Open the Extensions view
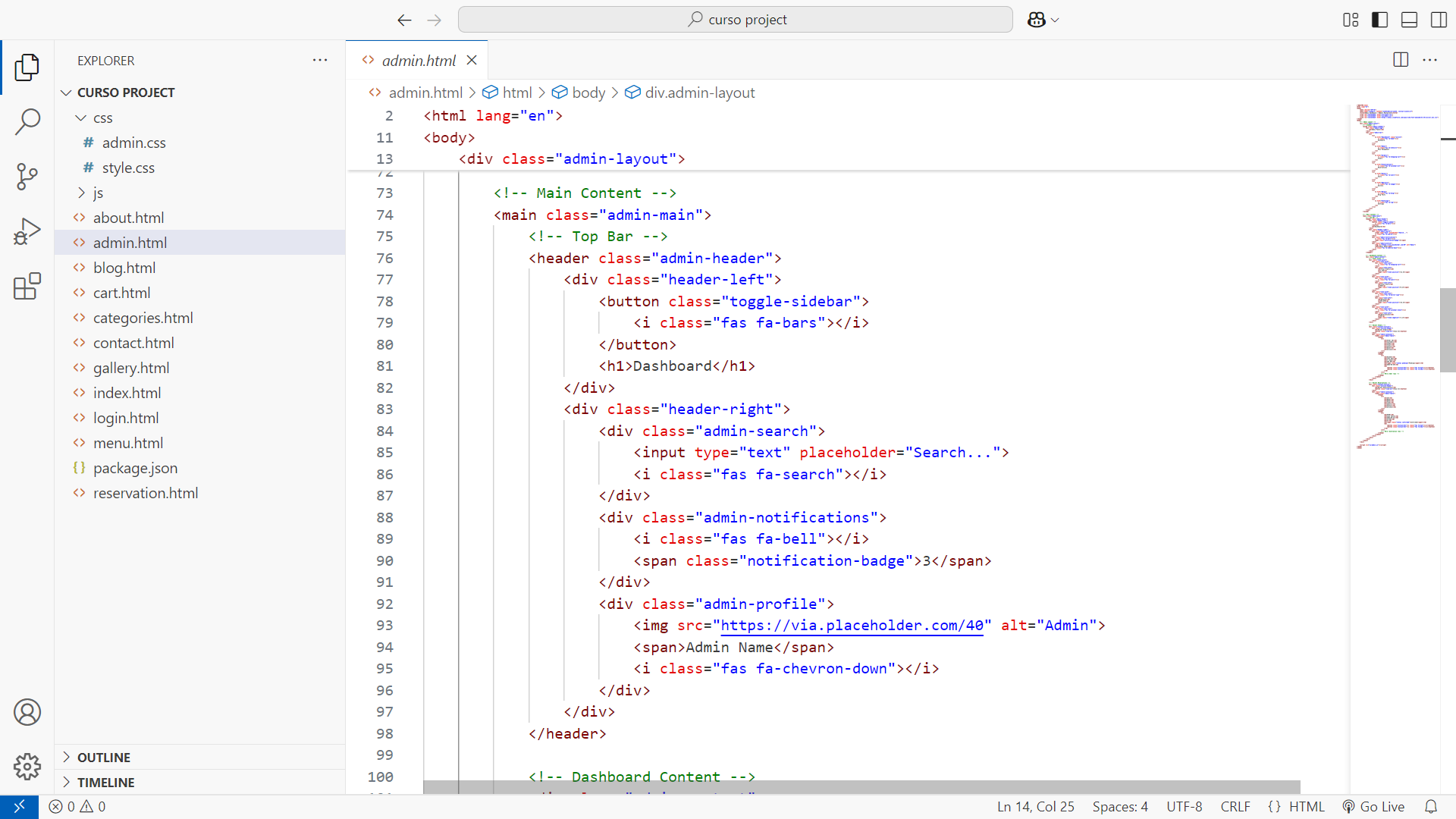The height and width of the screenshot is (819, 1456). [x=27, y=287]
